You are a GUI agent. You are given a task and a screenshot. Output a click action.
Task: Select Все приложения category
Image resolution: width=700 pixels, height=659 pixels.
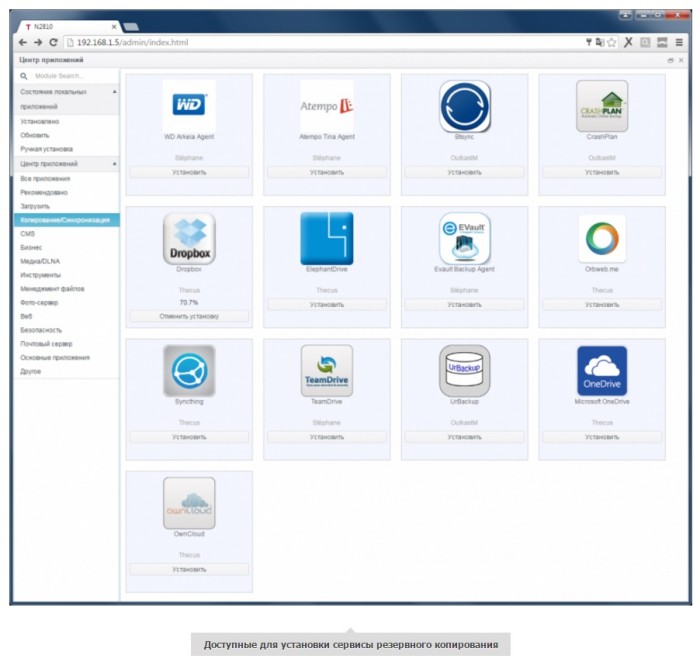[45, 179]
